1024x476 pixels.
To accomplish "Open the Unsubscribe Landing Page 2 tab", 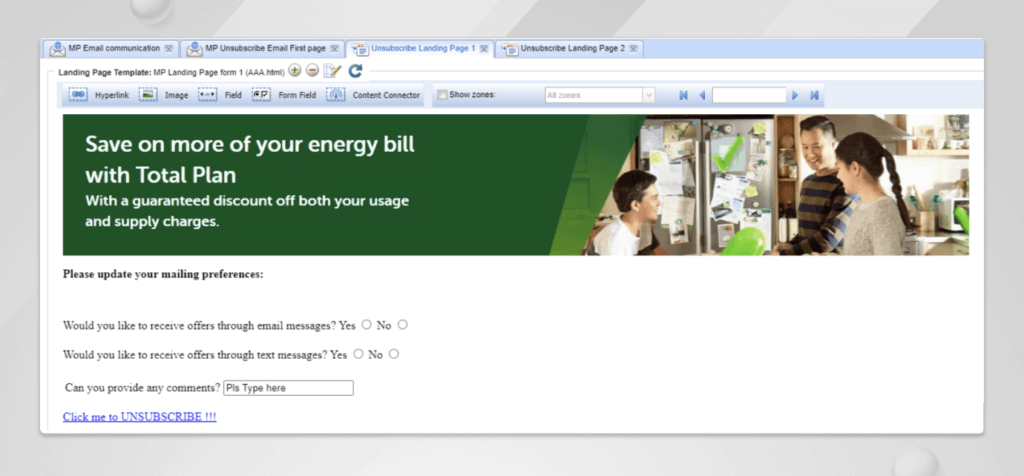I will [571, 48].
